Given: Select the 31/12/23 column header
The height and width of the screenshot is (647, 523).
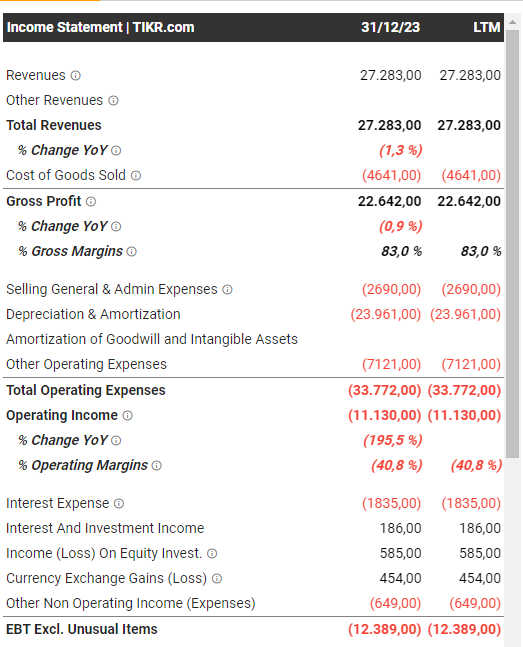Looking at the screenshot, I should pos(390,27).
